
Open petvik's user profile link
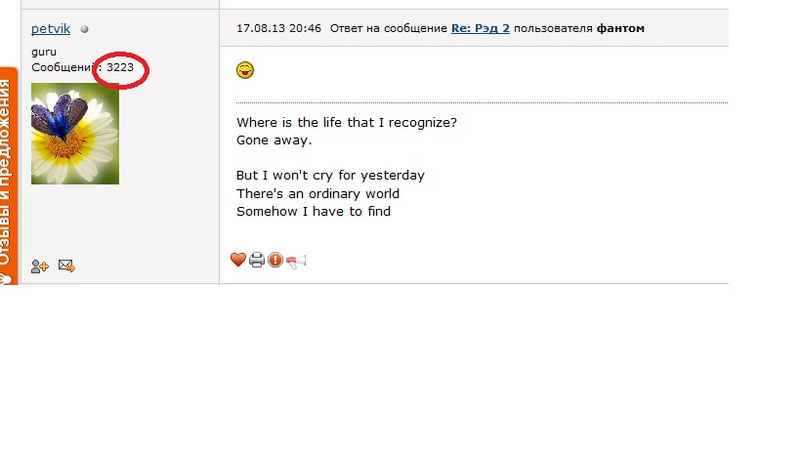click(51, 29)
